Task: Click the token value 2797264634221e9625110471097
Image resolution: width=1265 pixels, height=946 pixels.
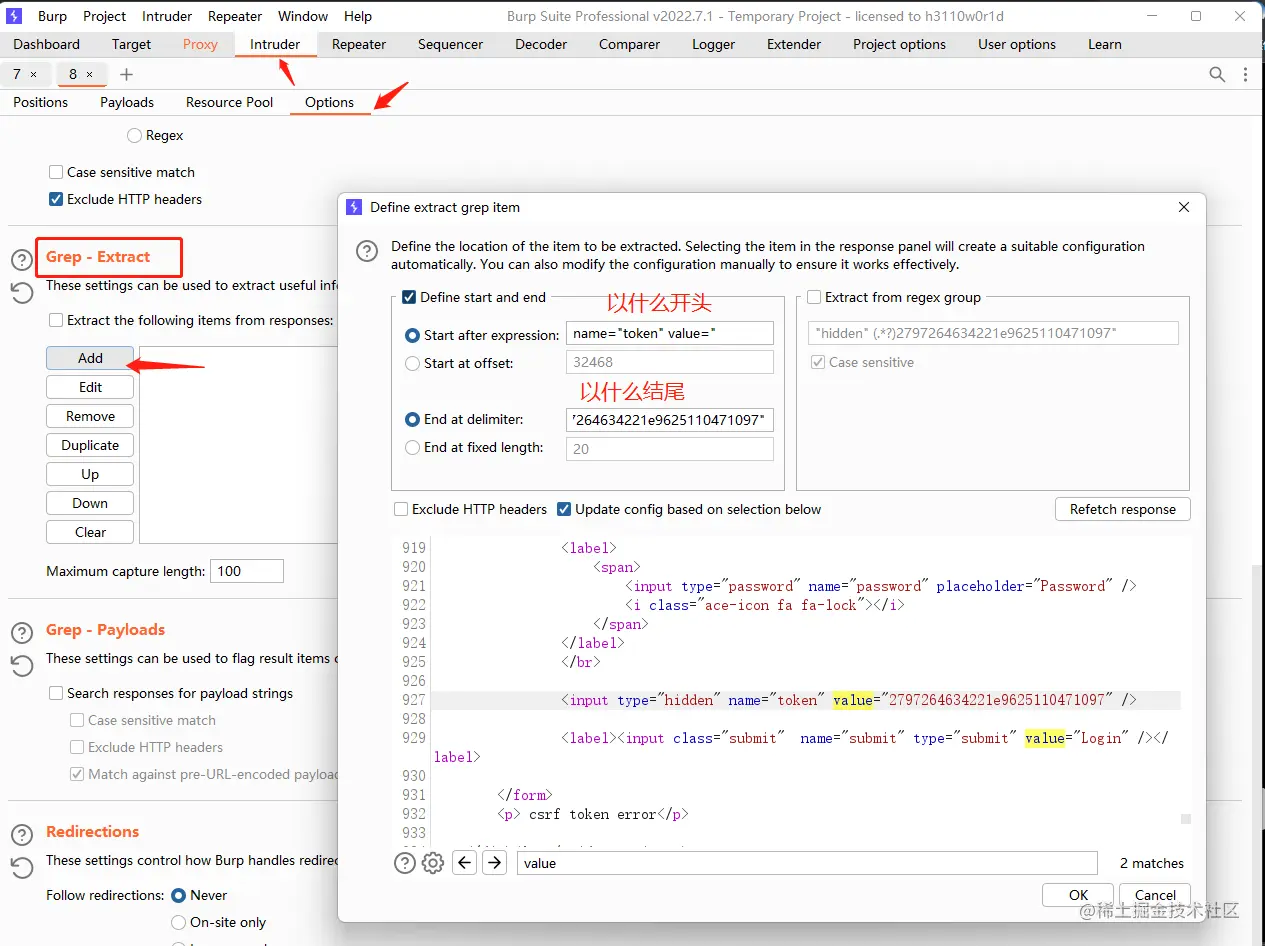Action: pos(996,700)
